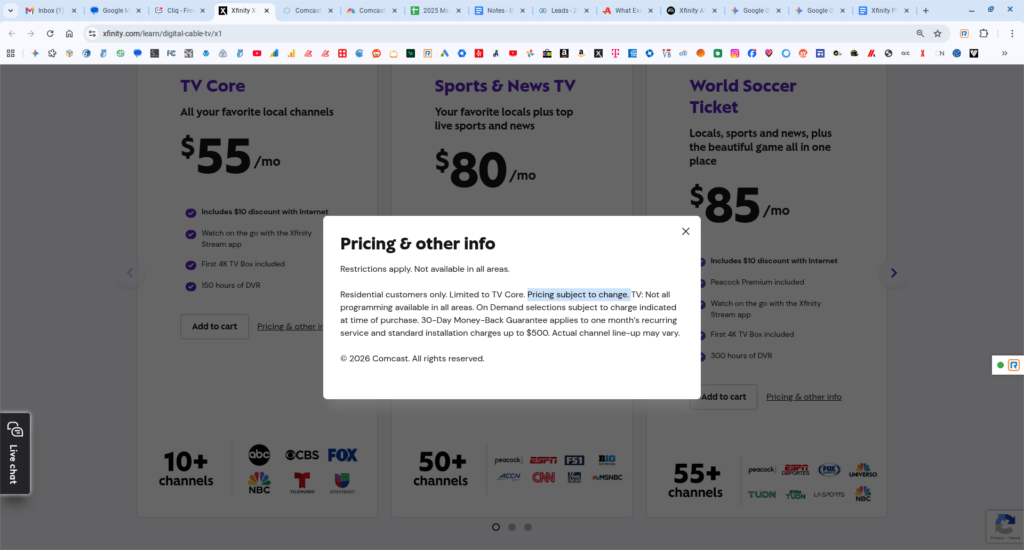Open the Chrome extensions puzzle menu

[983, 33]
